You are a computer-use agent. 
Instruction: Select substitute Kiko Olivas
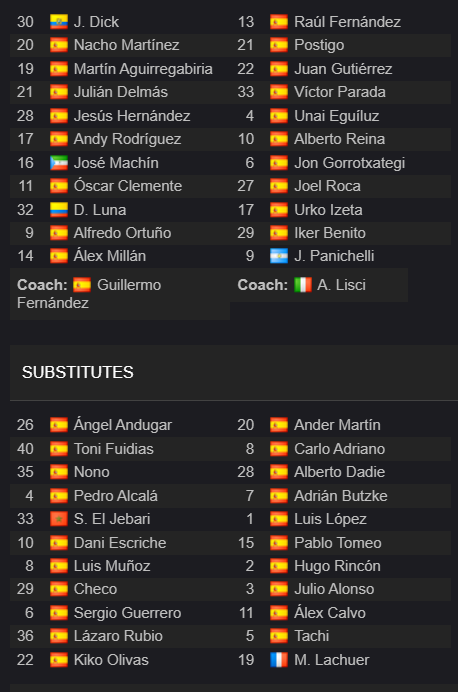coord(111,660)
